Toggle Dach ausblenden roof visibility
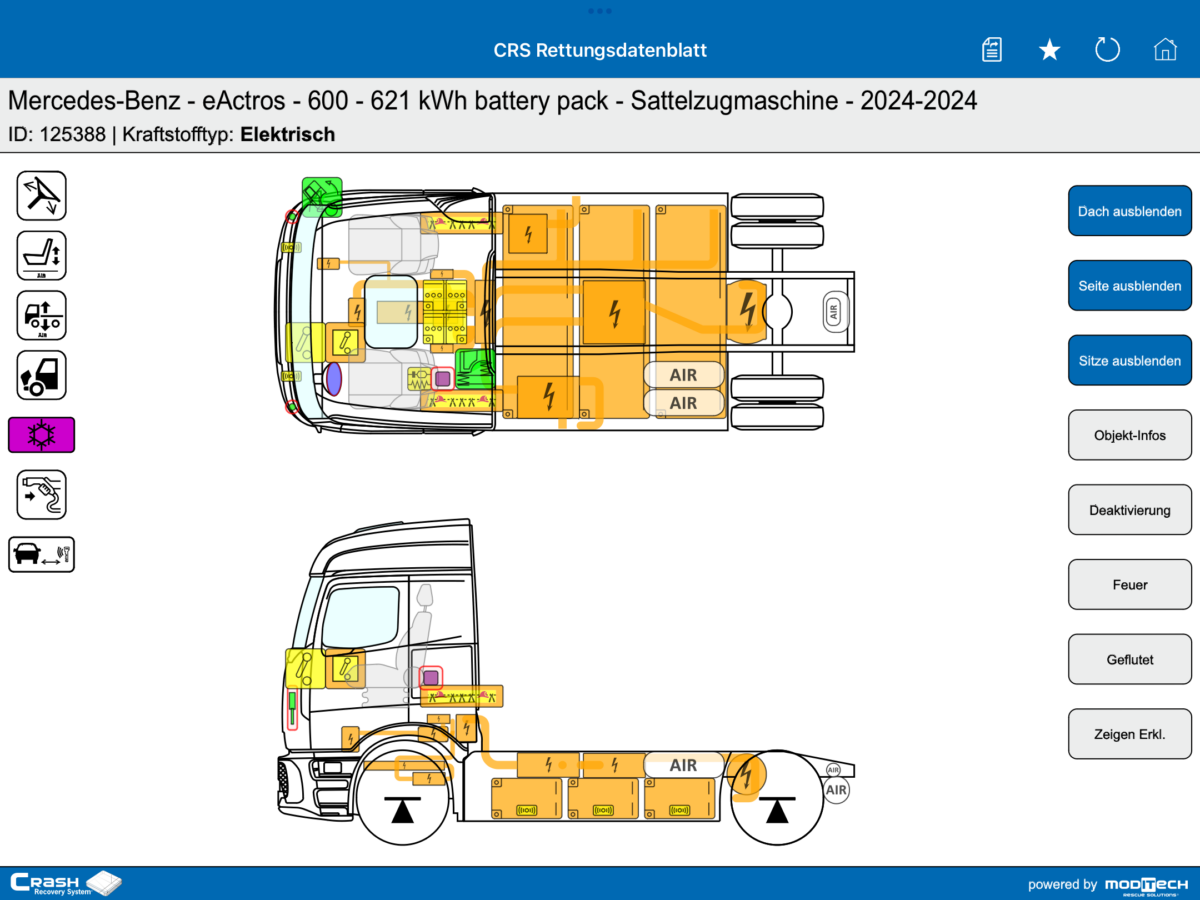Screen dimensions: 1200x900 1130,211
